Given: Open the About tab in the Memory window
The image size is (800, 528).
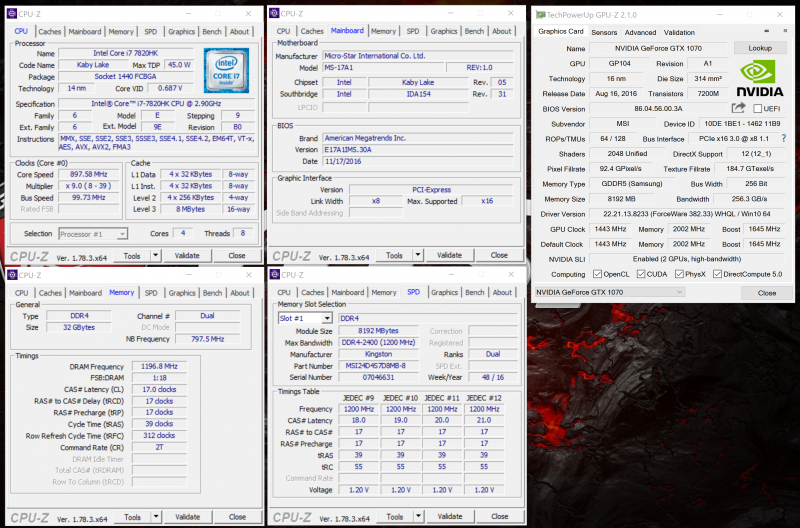Looking at the screenshot, I should pyautogui.click(x=240, y=293).
